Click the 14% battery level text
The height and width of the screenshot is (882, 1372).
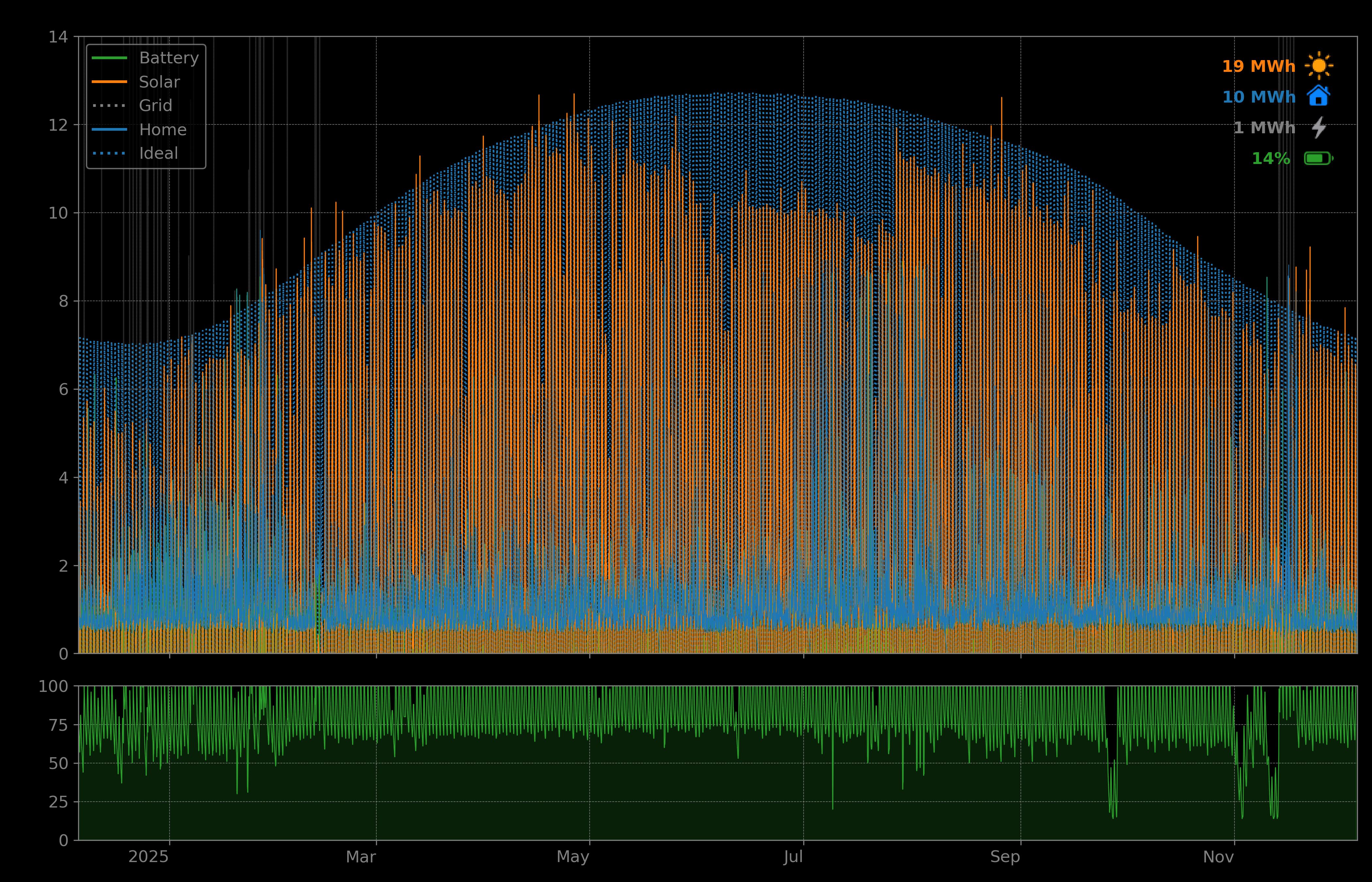click(1271, 159)
